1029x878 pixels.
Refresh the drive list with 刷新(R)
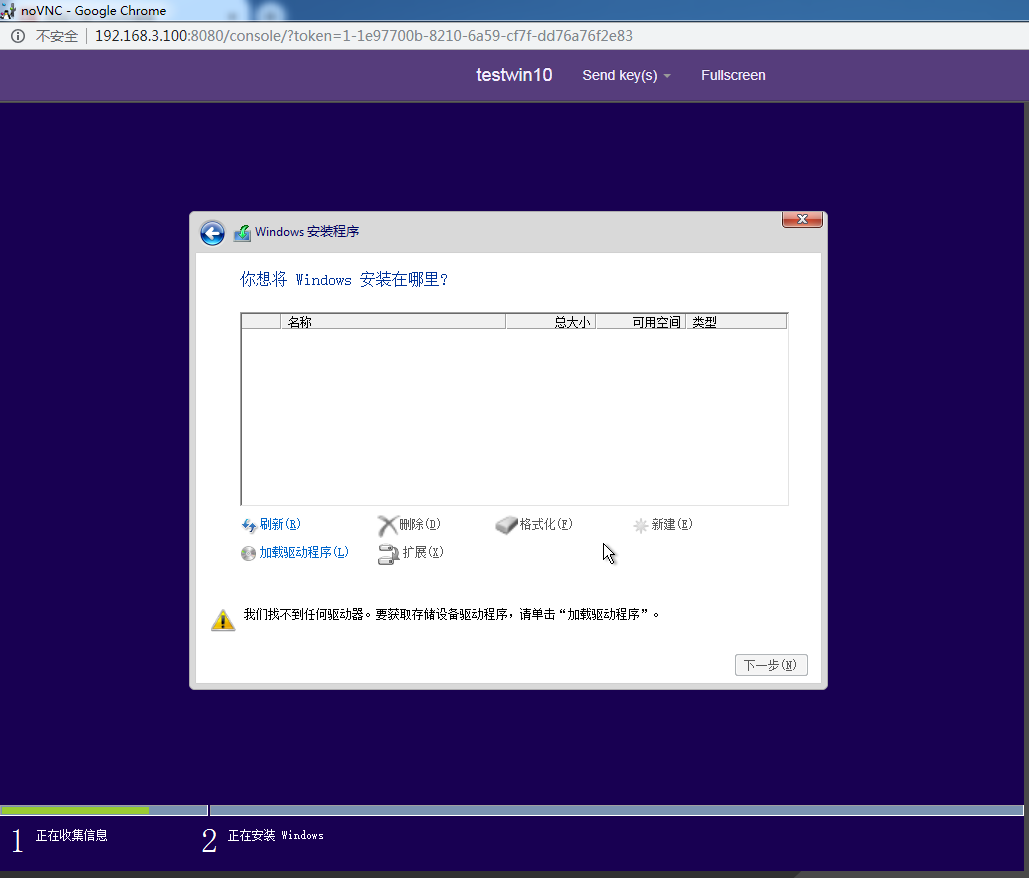coord(280,524)
